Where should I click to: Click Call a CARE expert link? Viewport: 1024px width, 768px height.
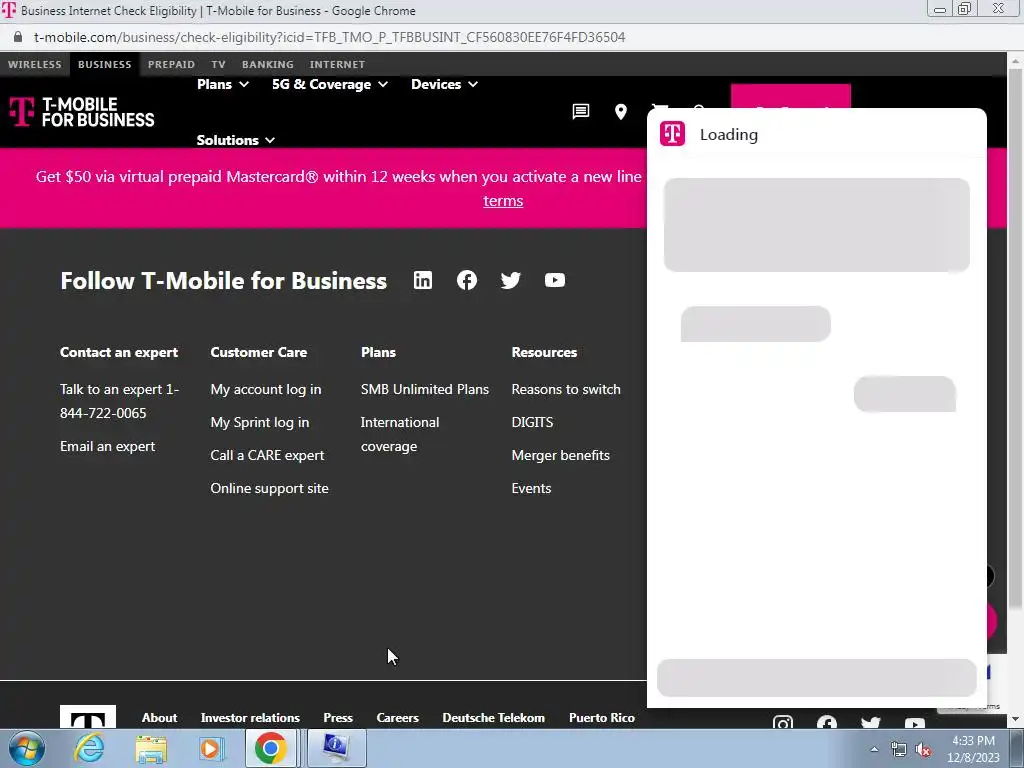pyautogui.click(x=267, y=455)
